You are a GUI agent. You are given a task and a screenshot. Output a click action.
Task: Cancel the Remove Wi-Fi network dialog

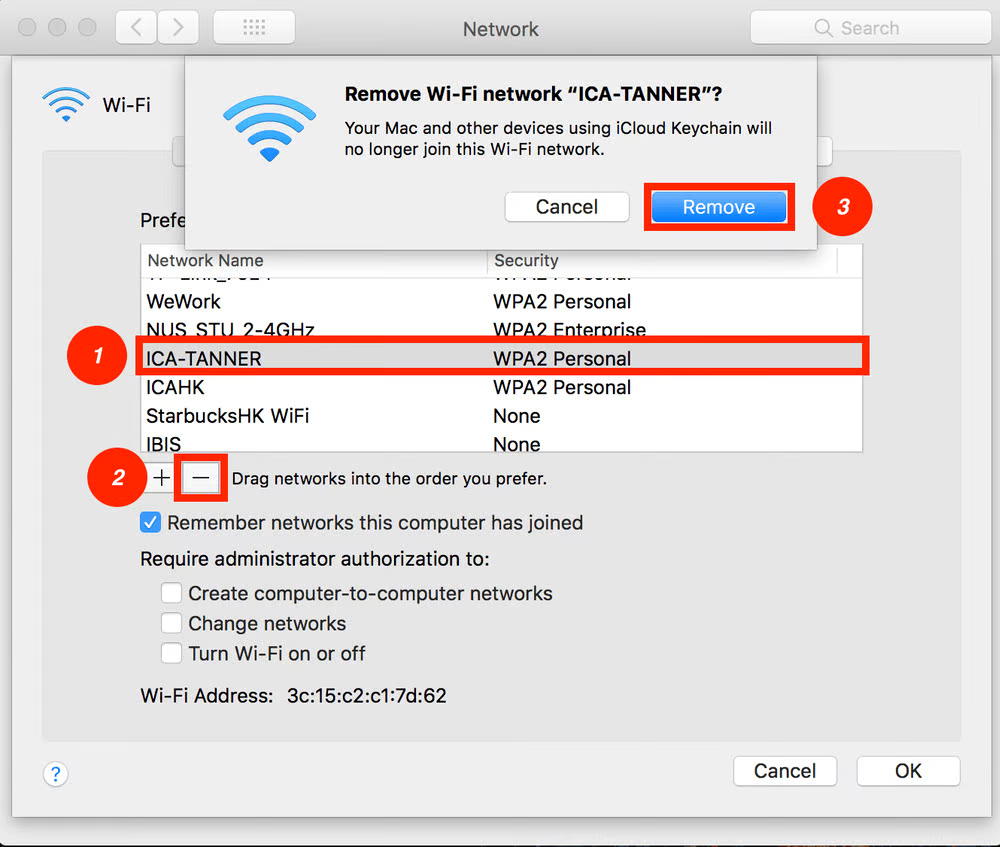[566, 207]
